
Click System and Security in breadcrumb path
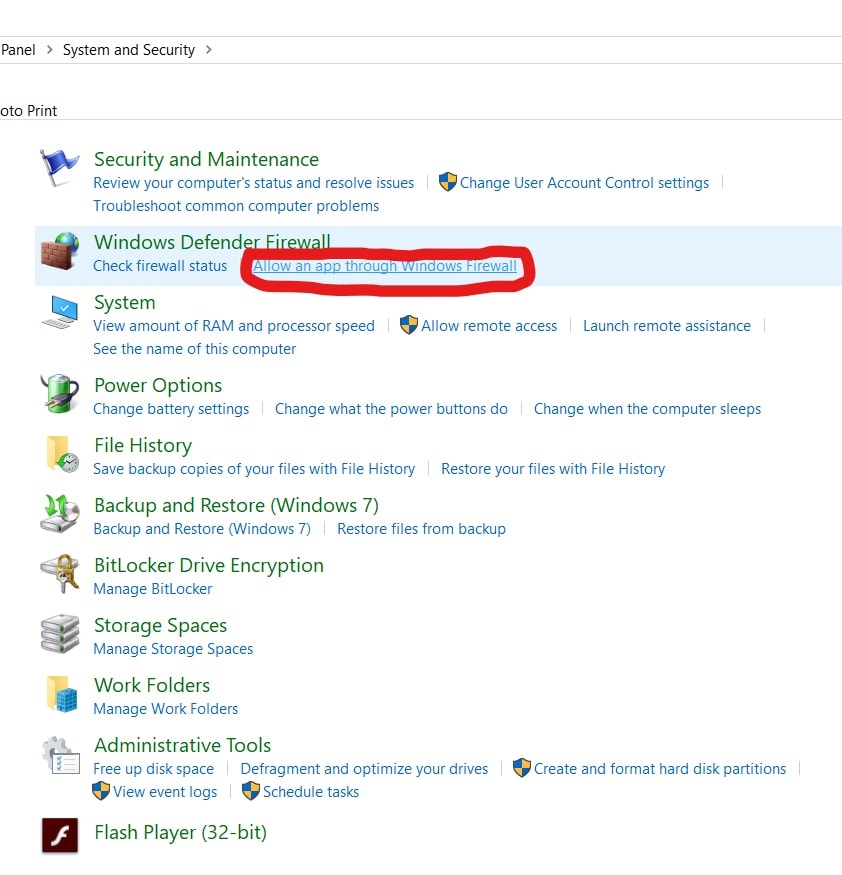tap(129, 50)
